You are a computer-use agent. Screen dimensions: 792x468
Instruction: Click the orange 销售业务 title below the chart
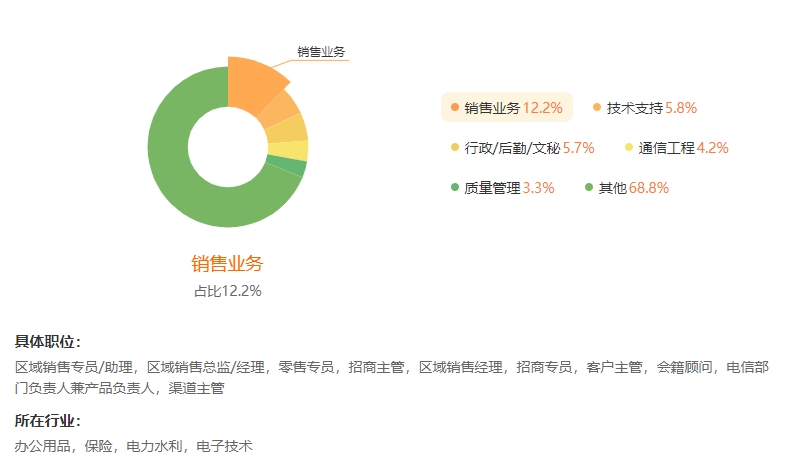pos(227,264)
